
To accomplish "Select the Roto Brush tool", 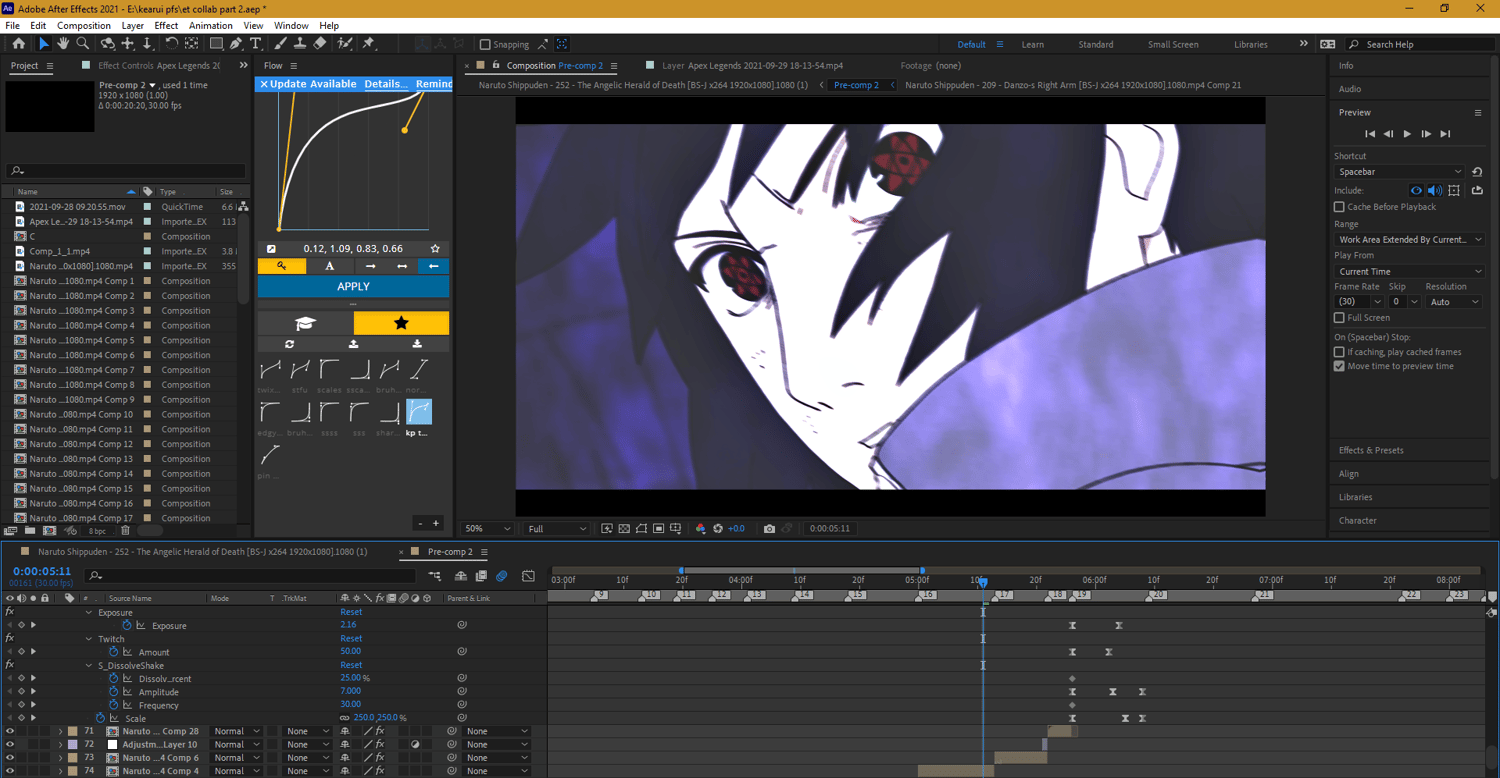I will coord(345,44).
